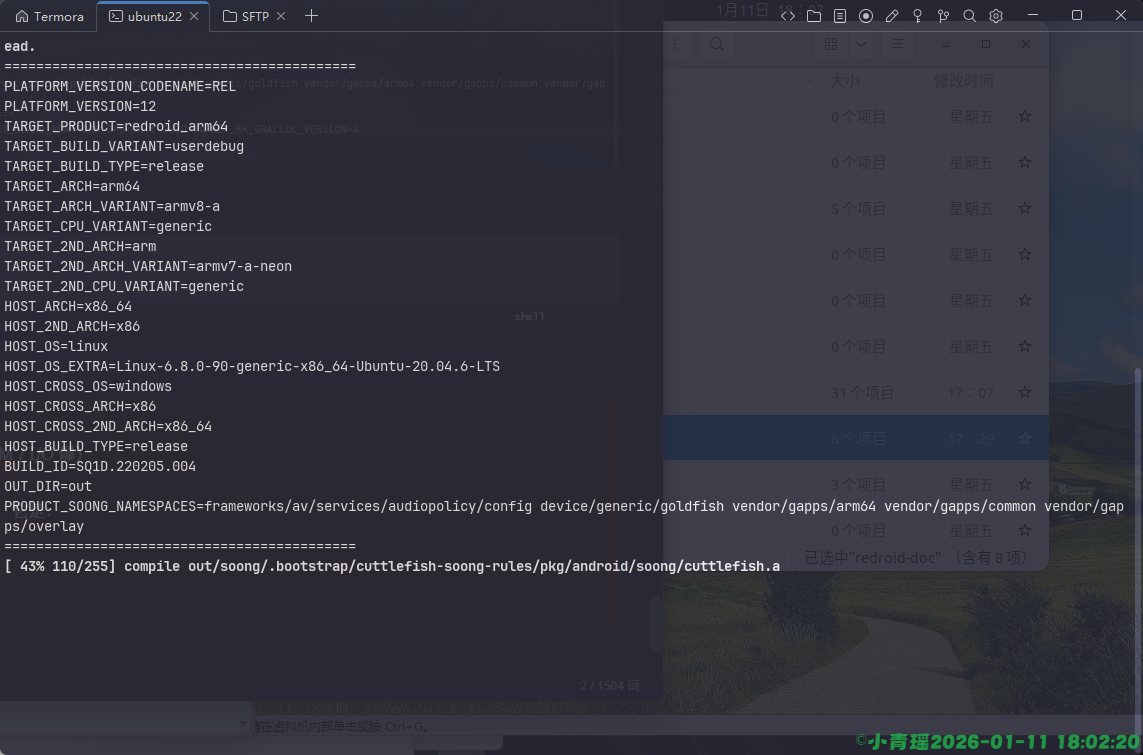This screenshot has width=1143, height=755.
Task: Click the branch-shaped tunneling icon
Action: (944, 16)
